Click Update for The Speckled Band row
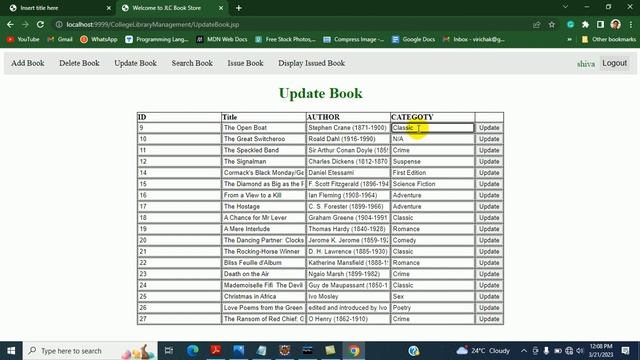Image resolution: width=640 pixels, height=360 pixels. (x=489, y=150)
